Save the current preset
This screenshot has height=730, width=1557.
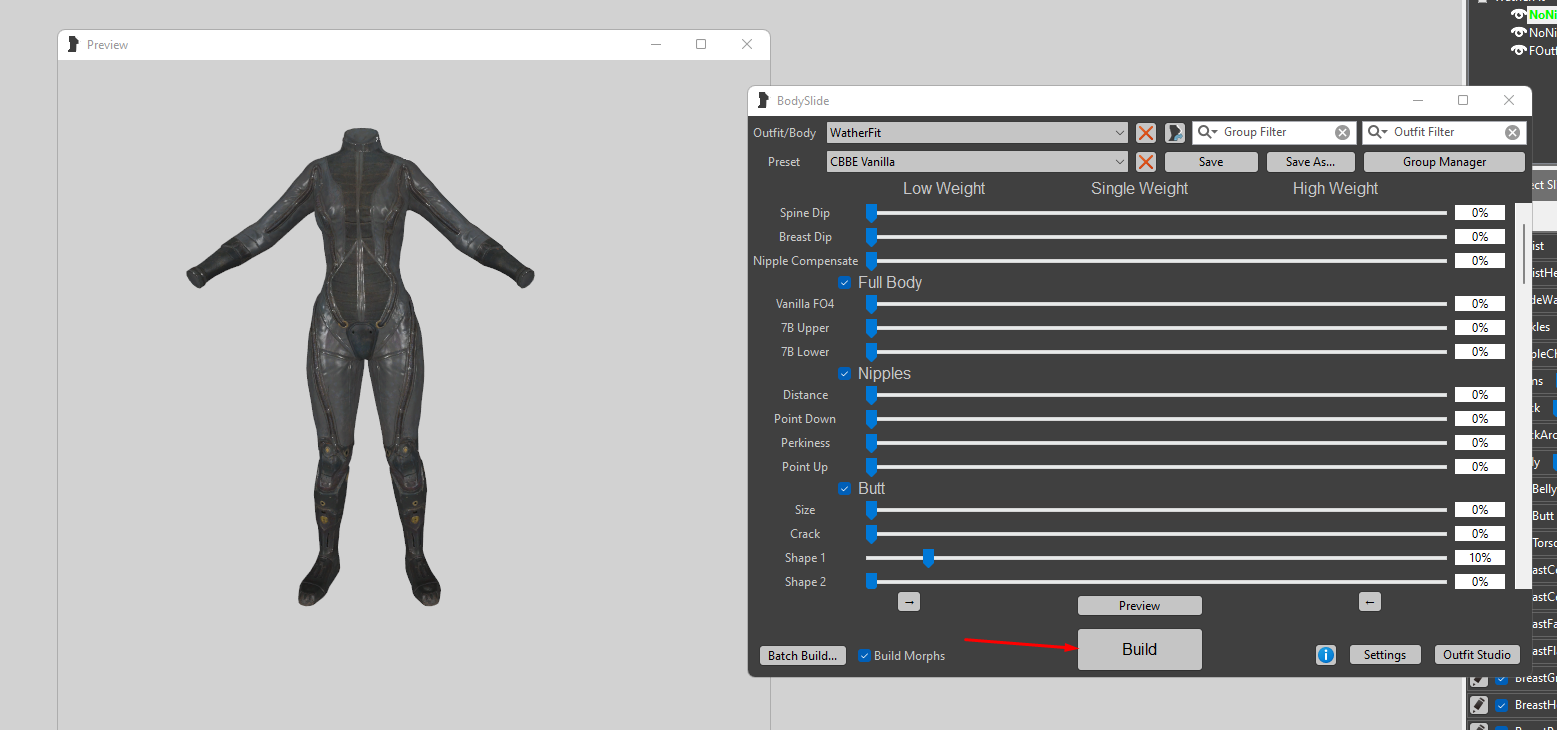1211,162
